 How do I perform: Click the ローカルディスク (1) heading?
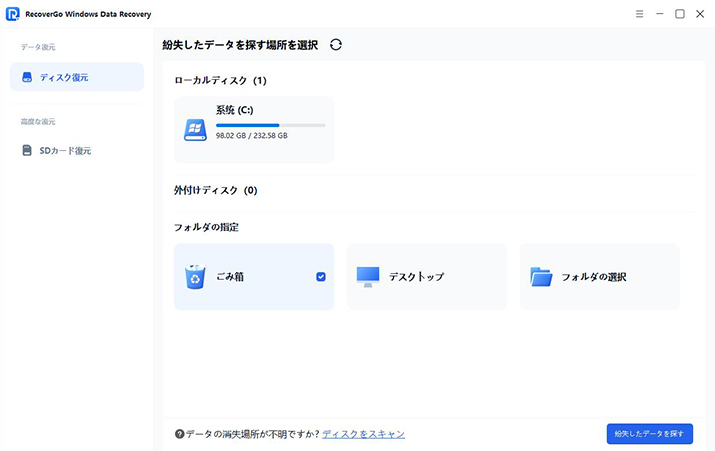pyautogui.click(x=220, y=81)
